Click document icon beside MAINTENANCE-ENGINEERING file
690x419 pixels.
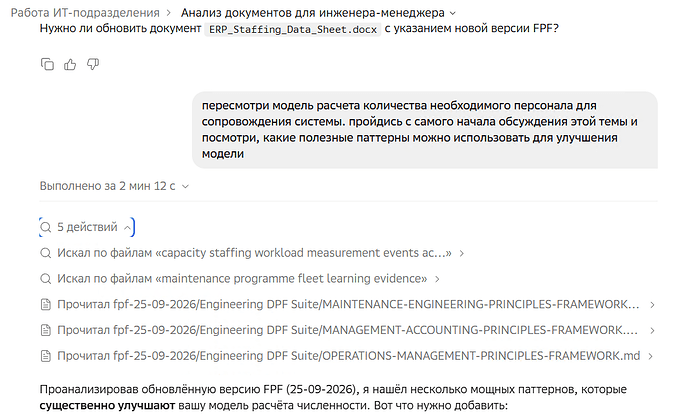[x=46, y=305]
